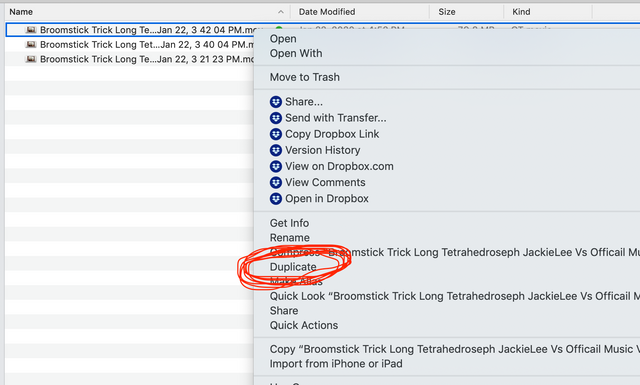
Task: Click the movie file icon for 3 42 04 PM
Action: [x=31, y=30]
